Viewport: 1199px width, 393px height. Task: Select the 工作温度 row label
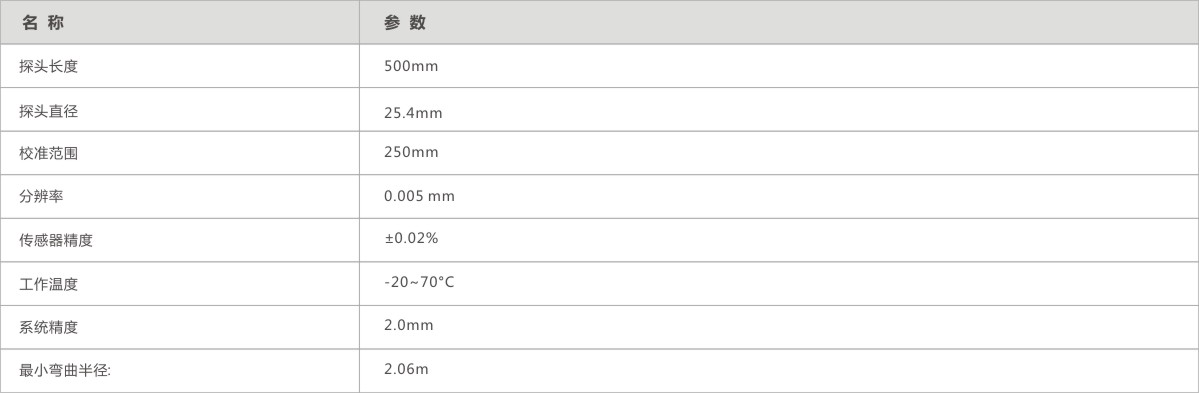tap(48, 284)
